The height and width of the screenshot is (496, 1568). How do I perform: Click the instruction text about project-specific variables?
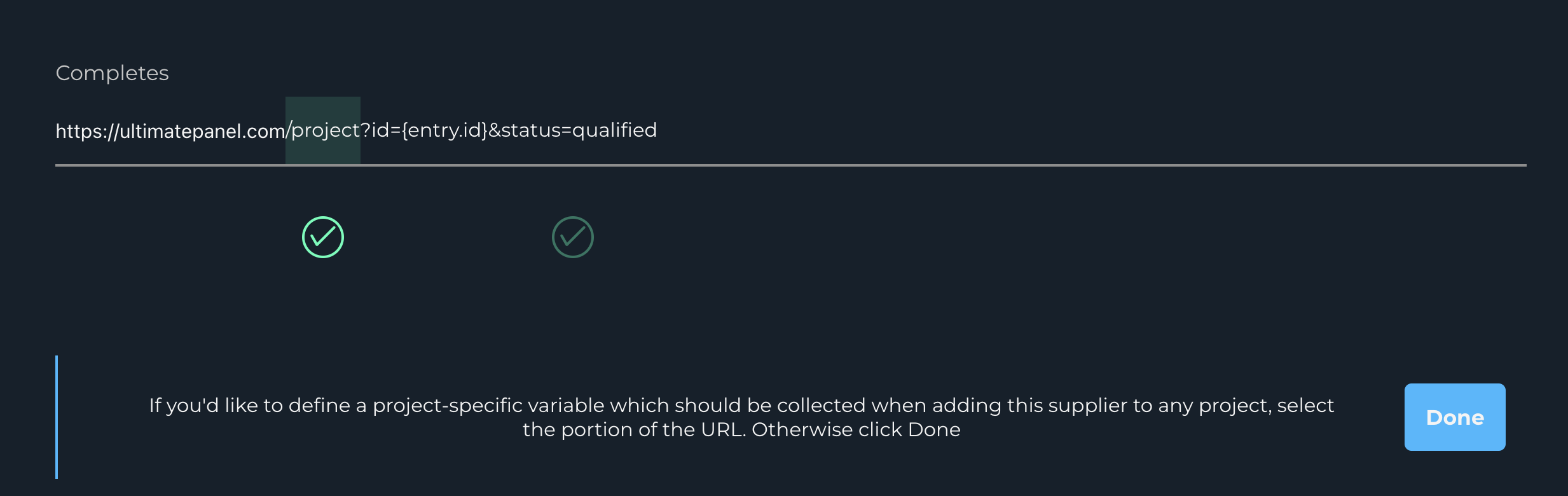741,417
